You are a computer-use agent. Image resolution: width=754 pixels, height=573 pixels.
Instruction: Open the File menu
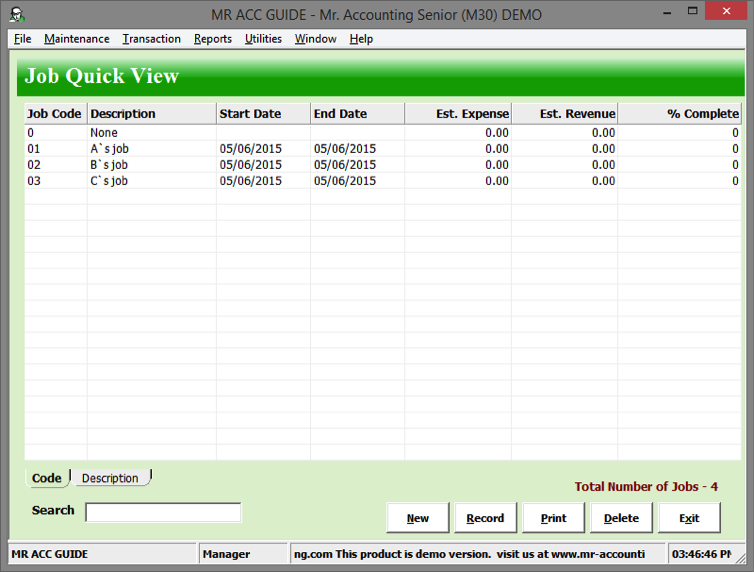coord(22,39)
